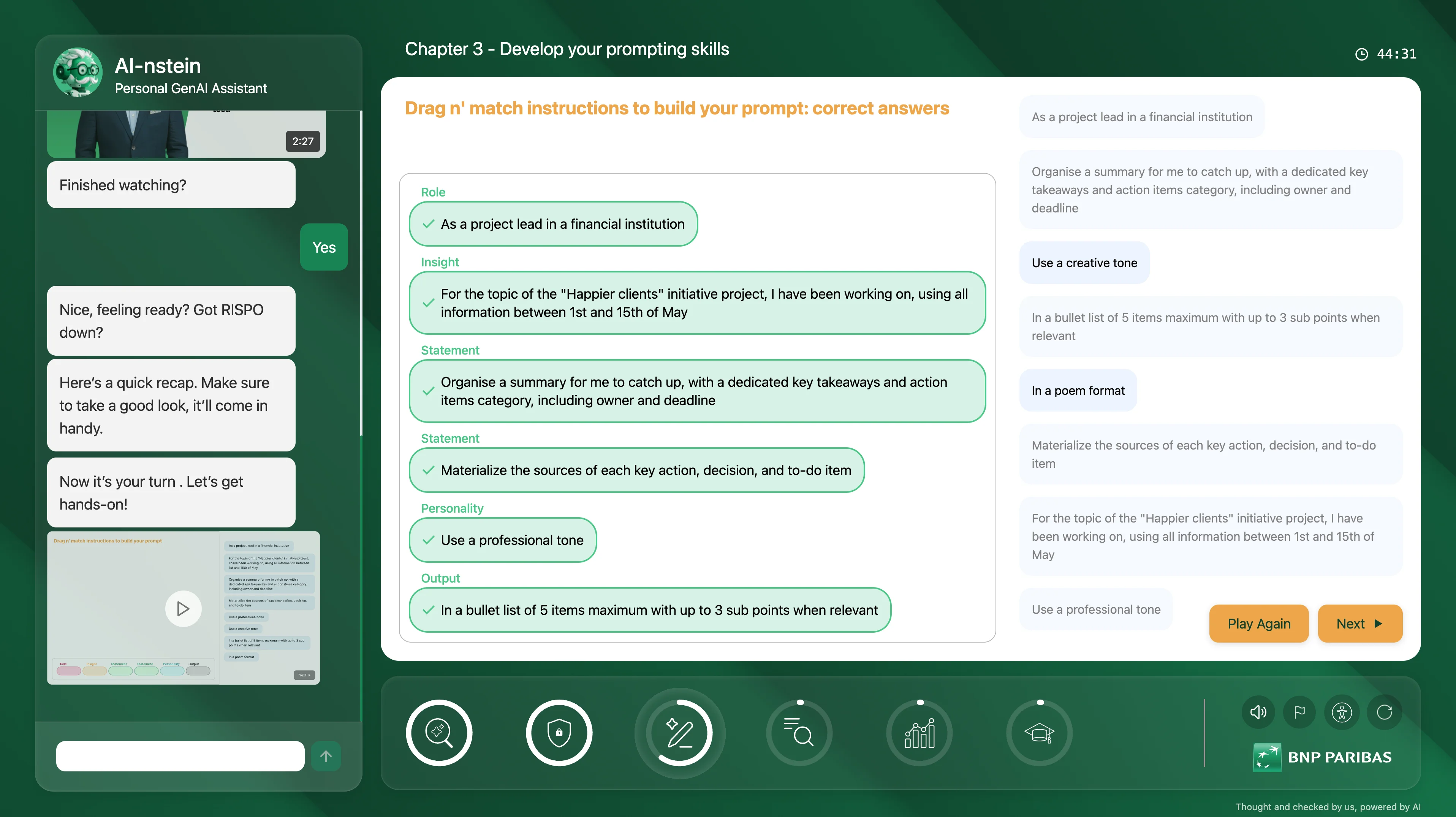Select 'Use a creative tone' card

coord(1084,263)
